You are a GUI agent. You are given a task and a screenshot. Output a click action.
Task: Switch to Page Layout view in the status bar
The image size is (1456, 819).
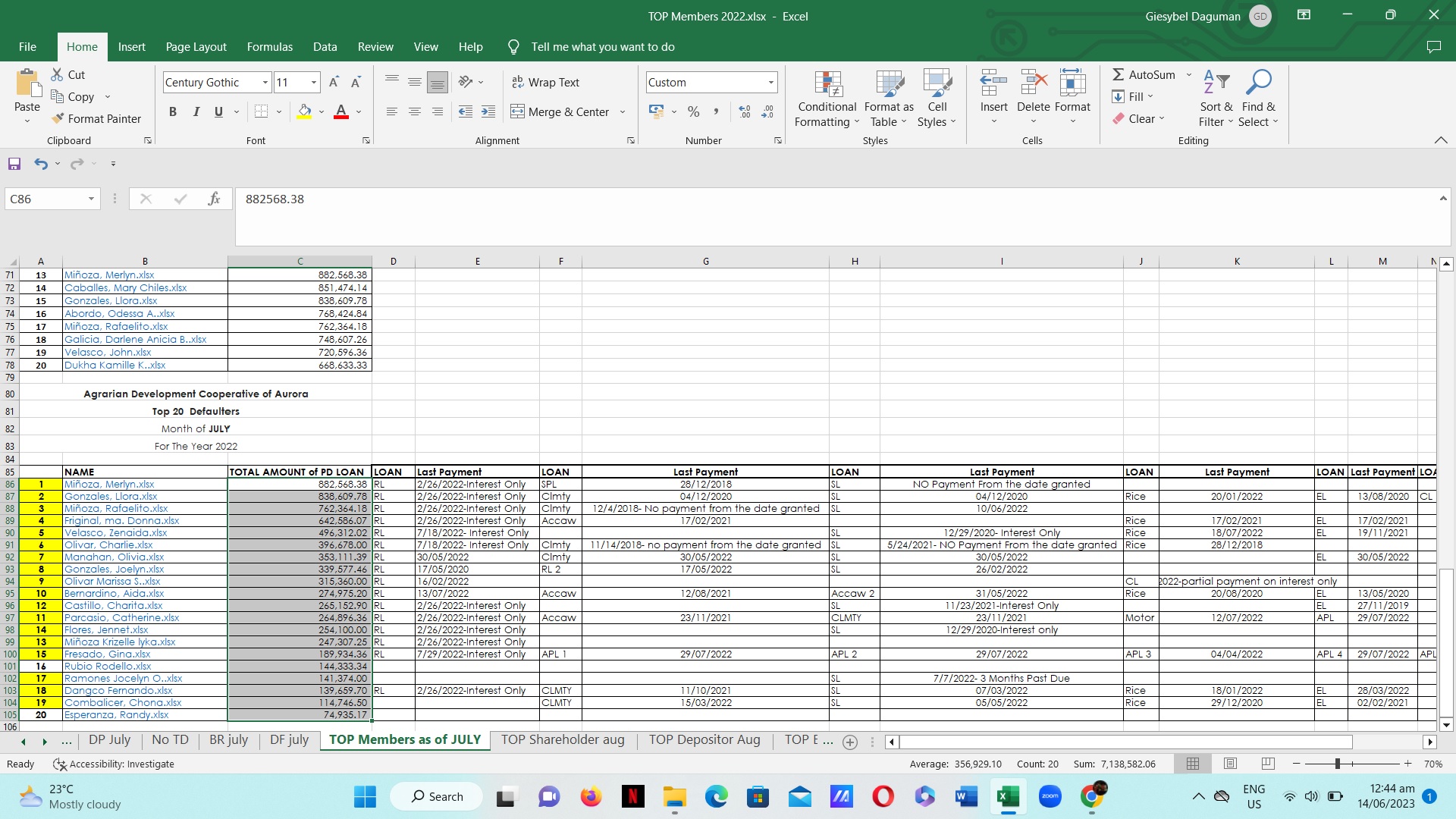coord(1230,764)
